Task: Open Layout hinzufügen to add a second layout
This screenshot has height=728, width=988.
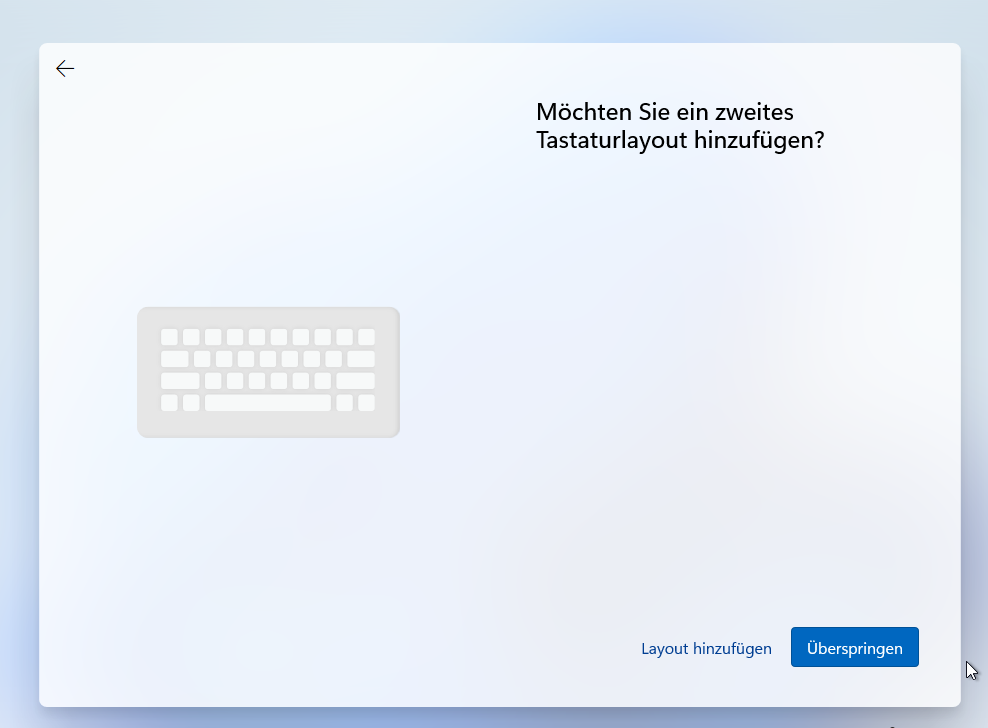Action: click(706, 648)
